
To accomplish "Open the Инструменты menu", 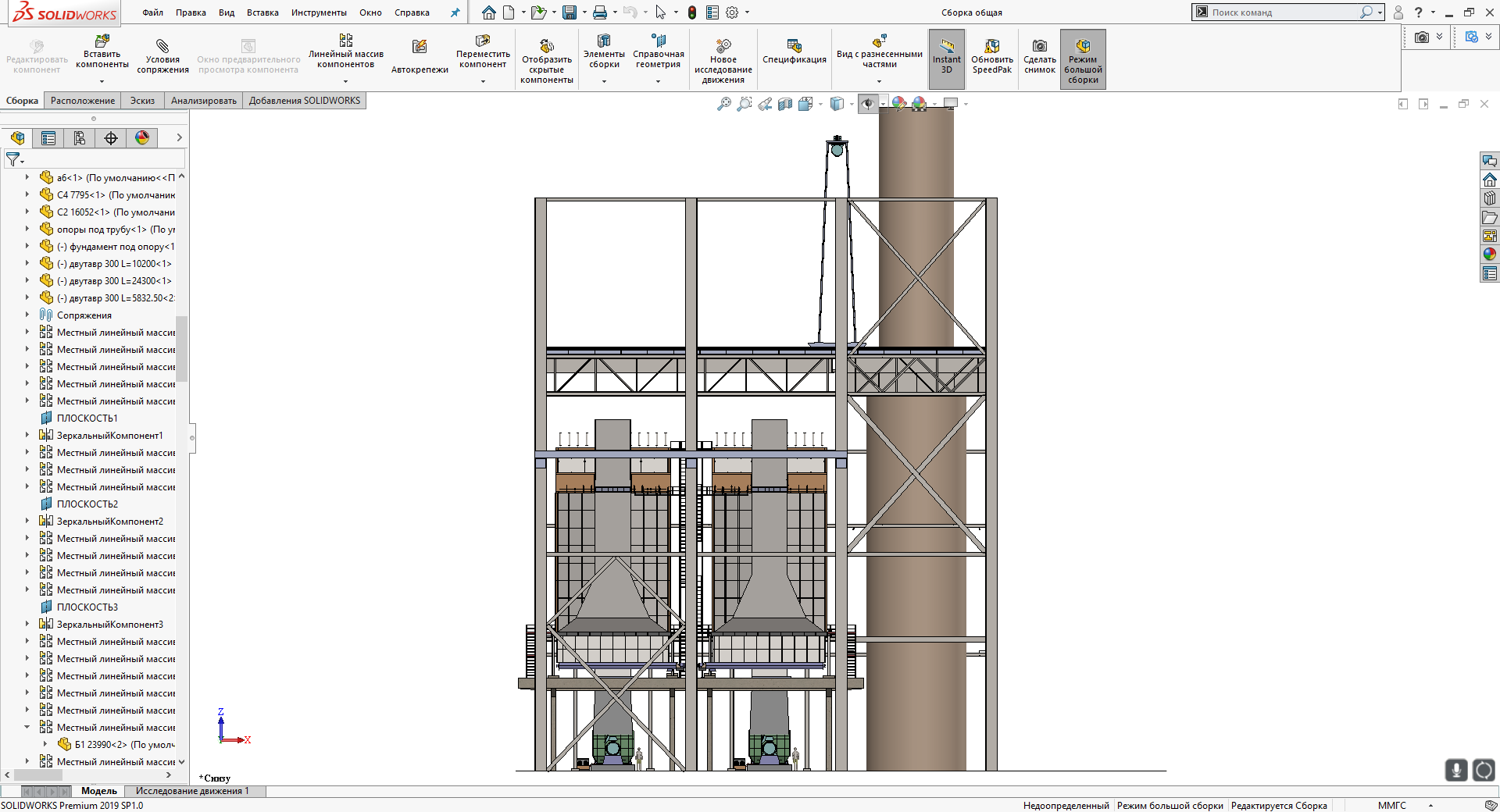I will (319, 12).
